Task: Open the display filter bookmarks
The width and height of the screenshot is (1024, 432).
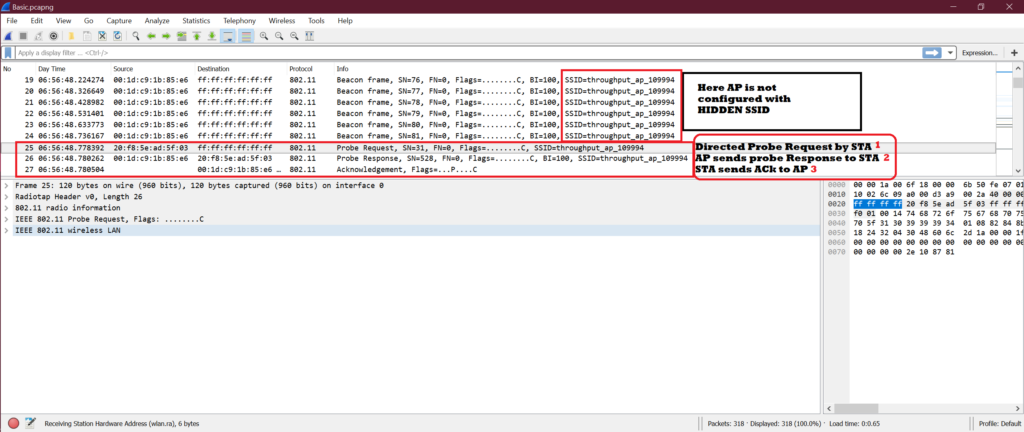Action: click(x=8, y=52)
